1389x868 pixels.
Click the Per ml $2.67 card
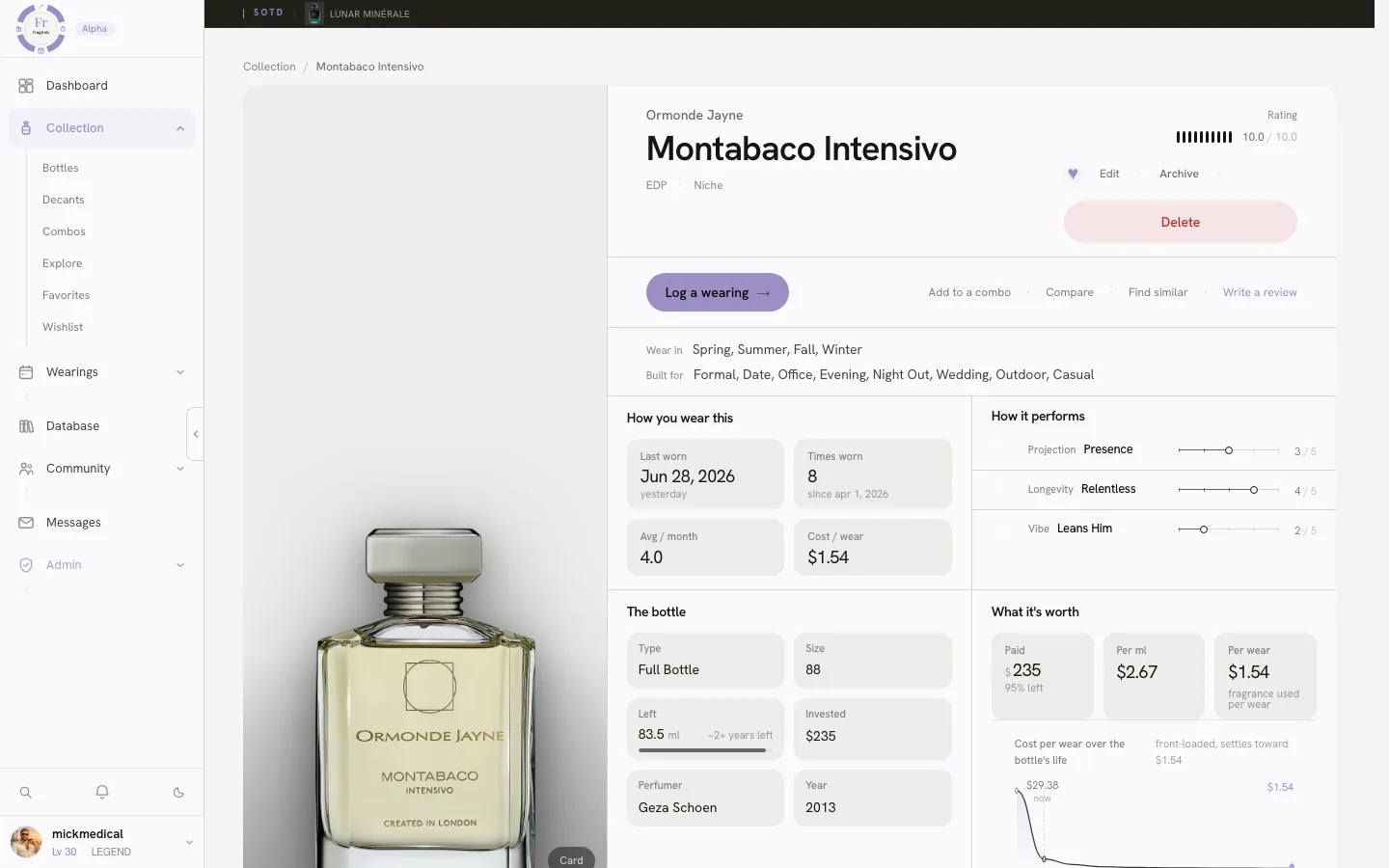click(x=1154, y=676)
